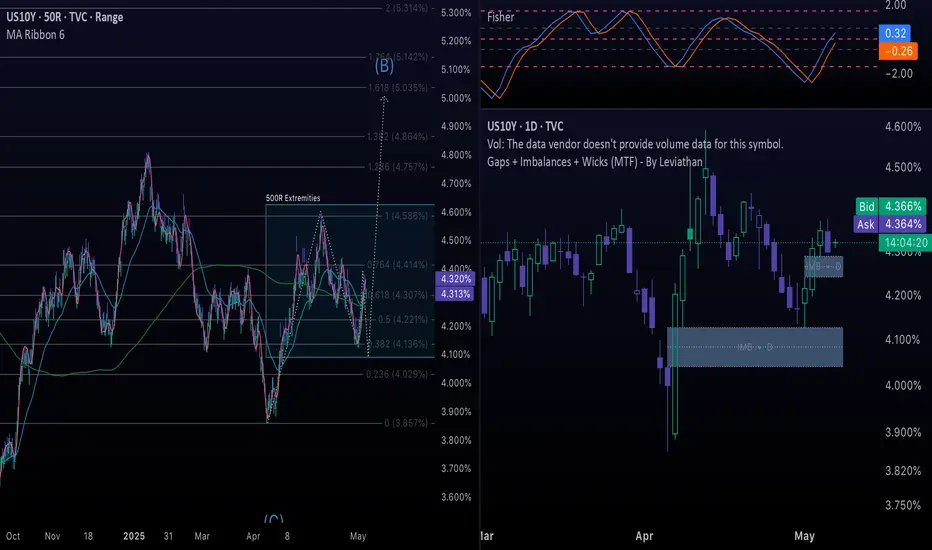Screen dimensions: 932x550
Task: Select the Fib level 2 (5.314%) label
Action: coord(406,8)
